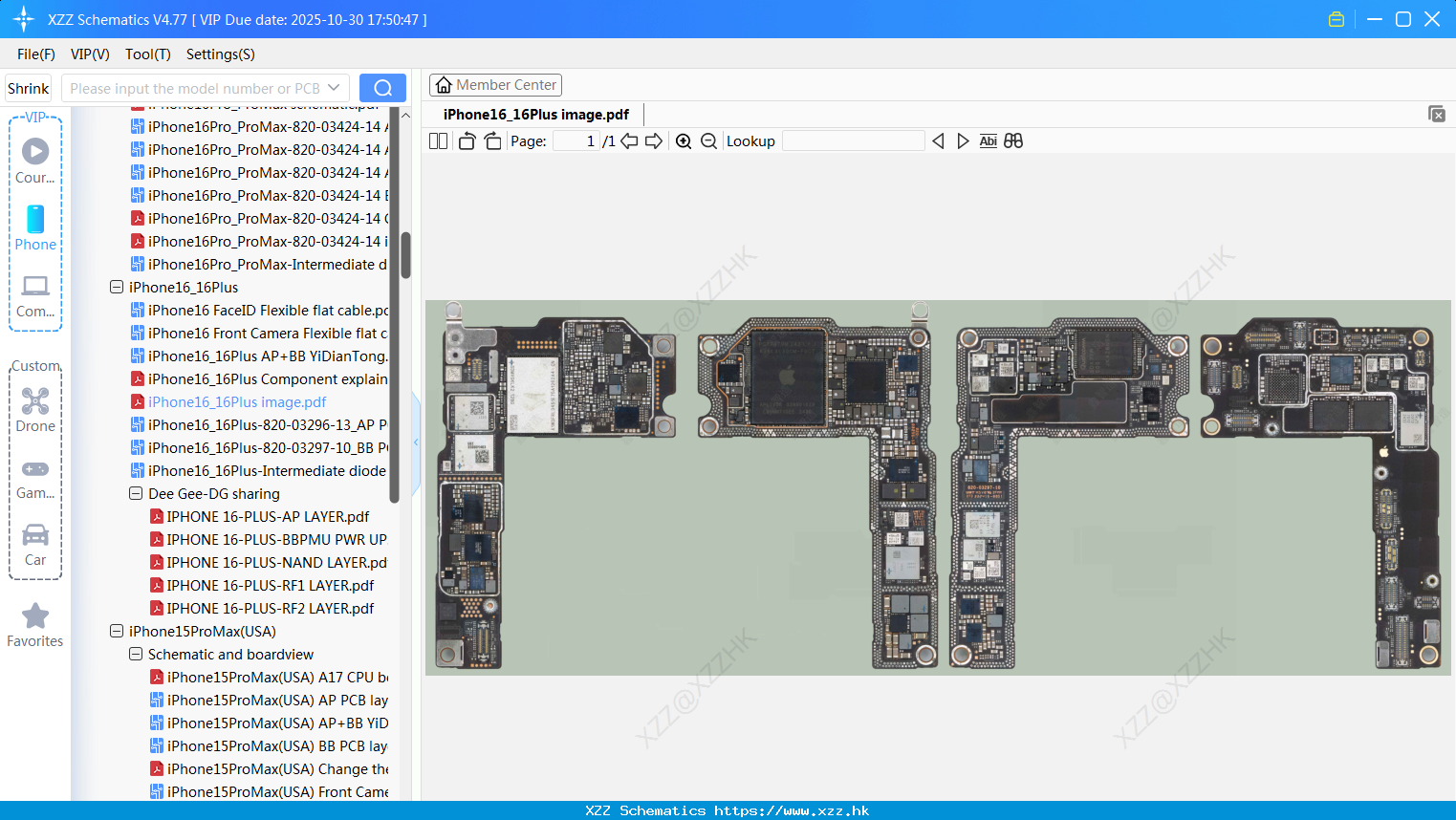1456x820 pixels.
Task: Open Favorites star in sidebar
Action: [35, 625]
